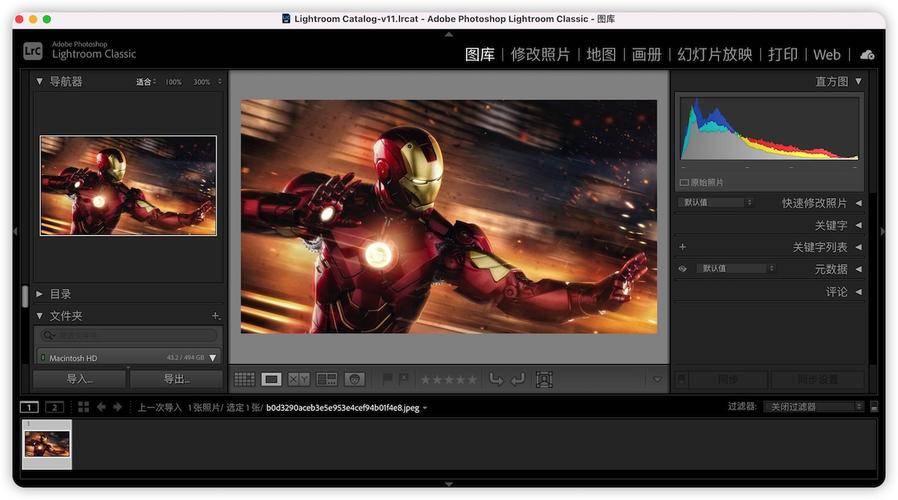Set navigator zoom to 100%
Viewport: 898px width, 500px height.
pyautogui.click(x=173, y=82)
